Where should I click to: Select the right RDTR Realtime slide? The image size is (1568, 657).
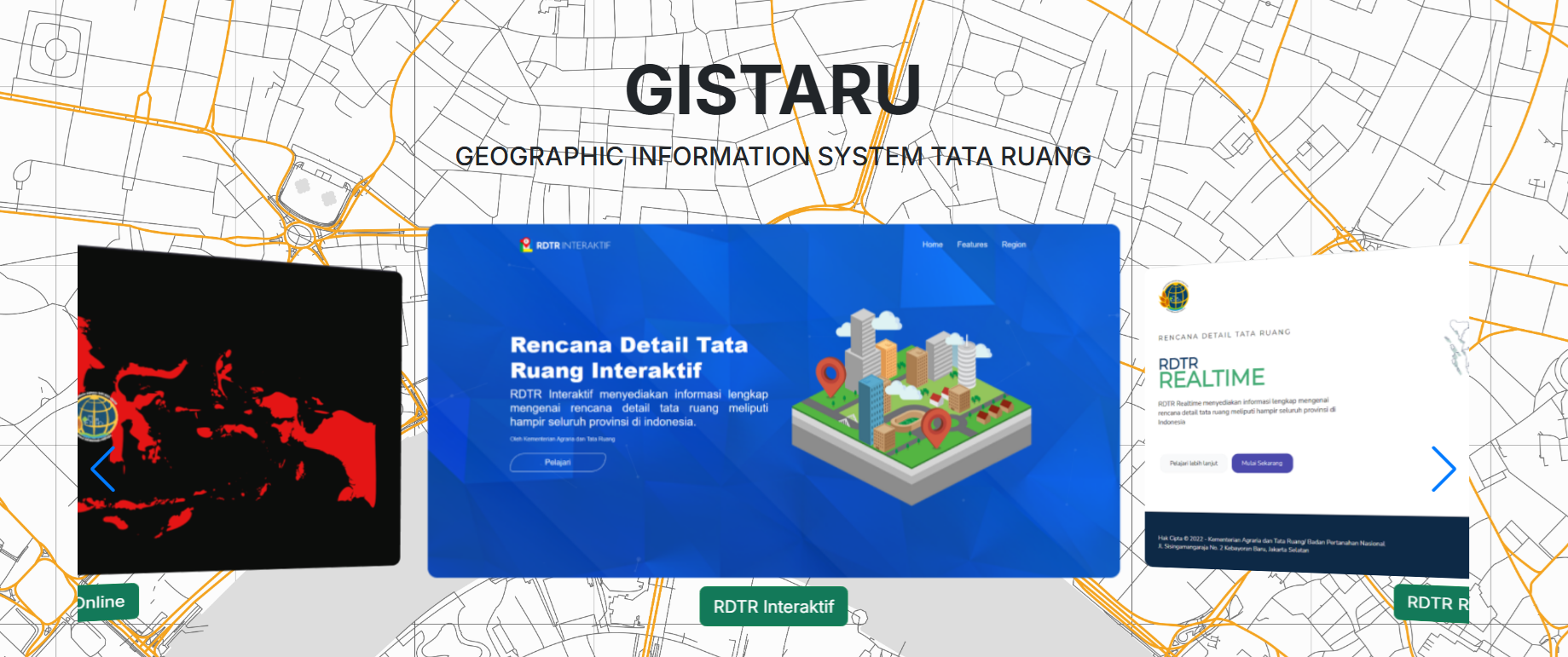1306,411
